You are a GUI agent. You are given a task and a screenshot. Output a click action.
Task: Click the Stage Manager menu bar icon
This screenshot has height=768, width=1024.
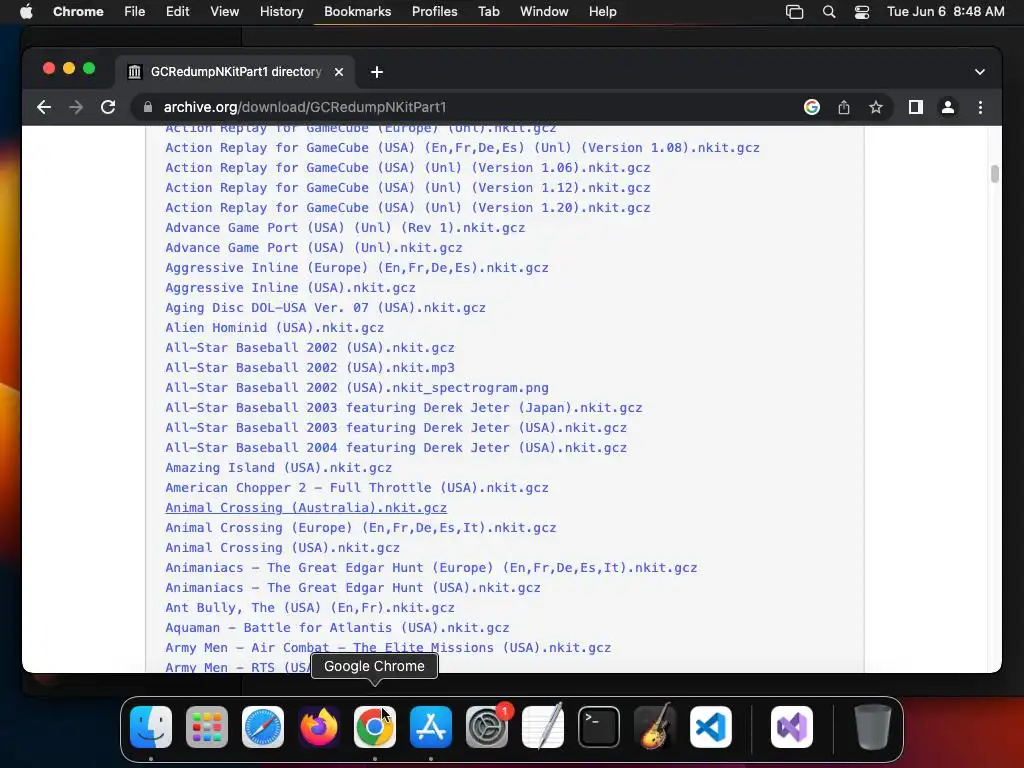[794, 12]
